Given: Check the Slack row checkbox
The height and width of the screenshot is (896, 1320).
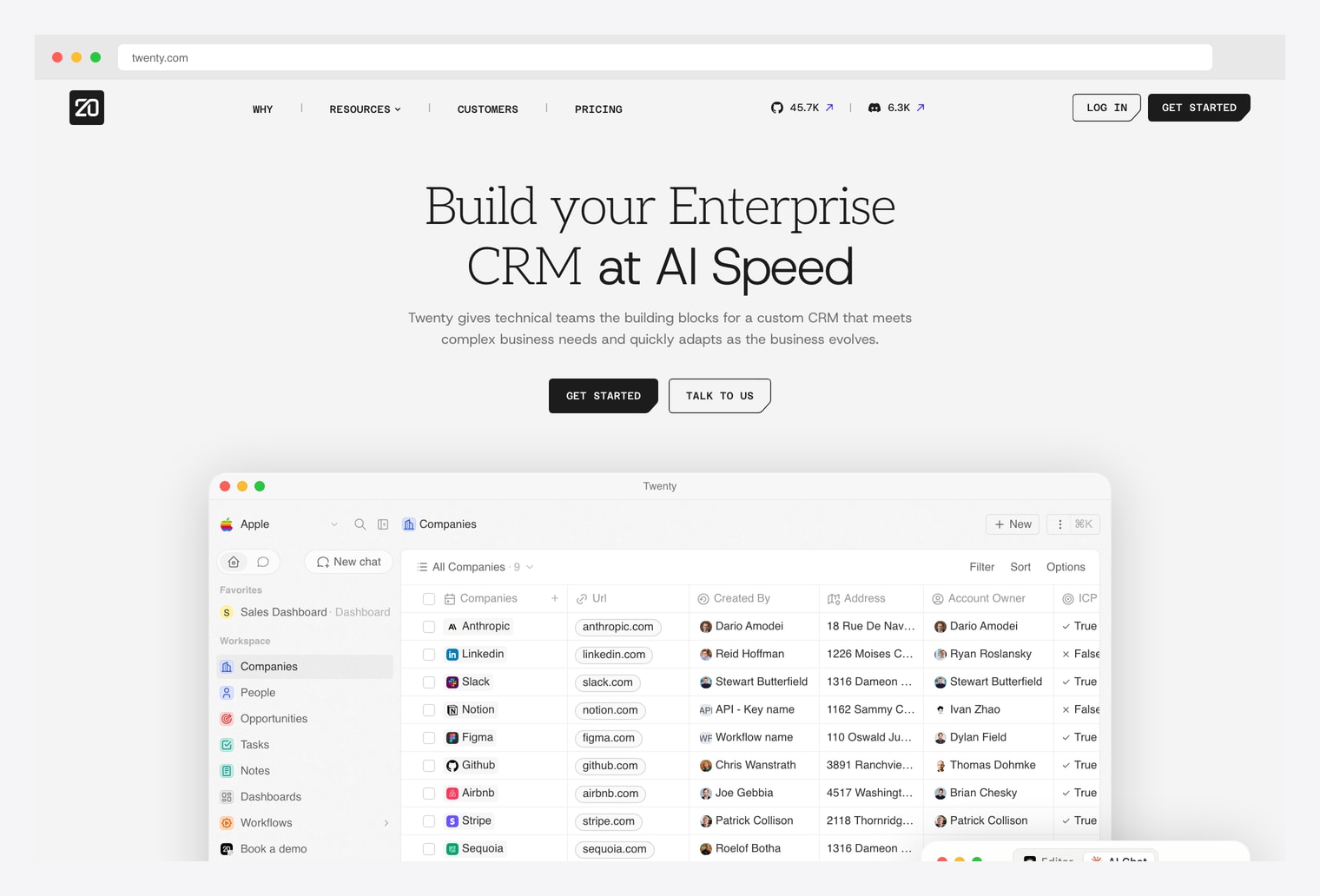Looking at the screenshot, I should (429, 682).
